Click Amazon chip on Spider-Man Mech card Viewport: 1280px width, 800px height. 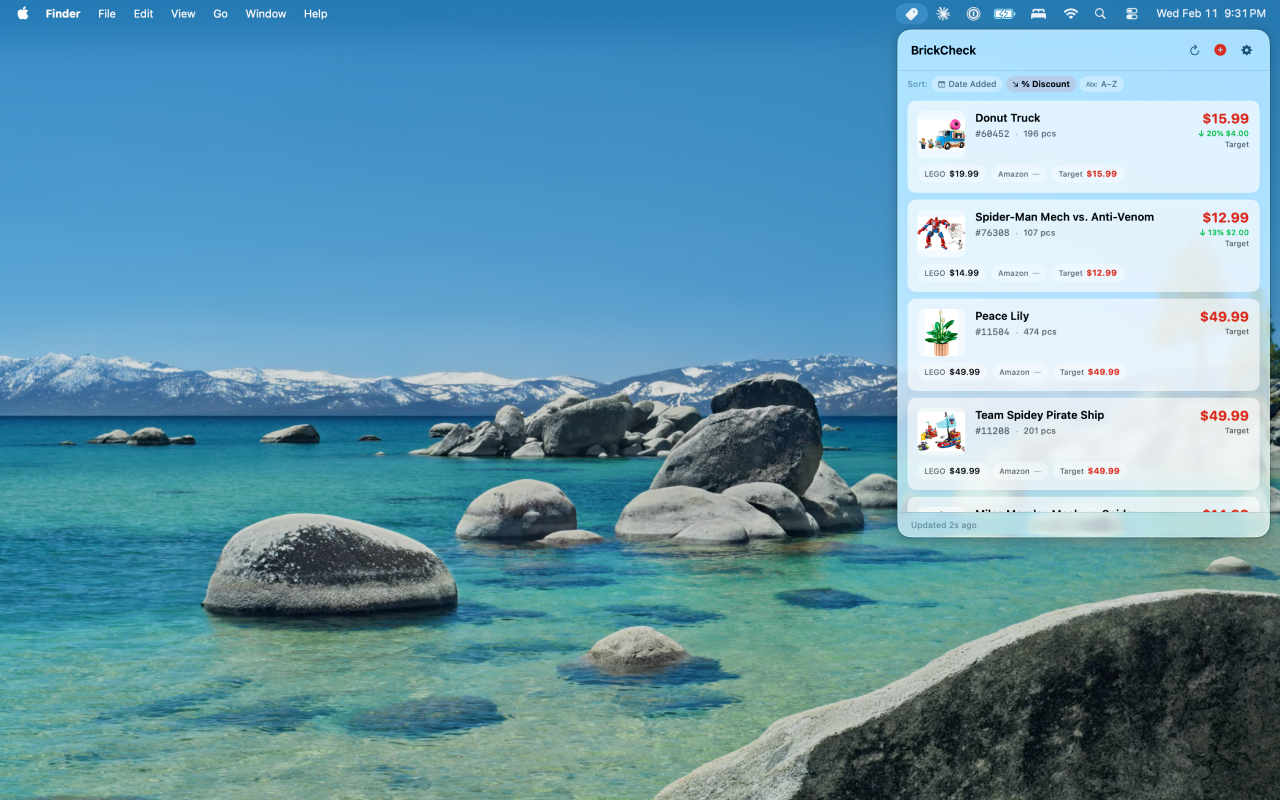[x=1018, y=273]
